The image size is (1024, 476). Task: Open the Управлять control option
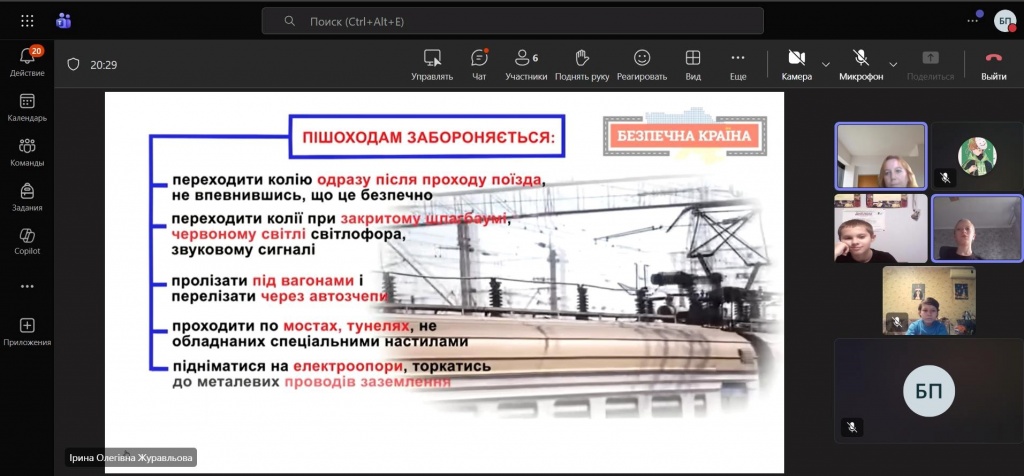click(x=432, y=64)
